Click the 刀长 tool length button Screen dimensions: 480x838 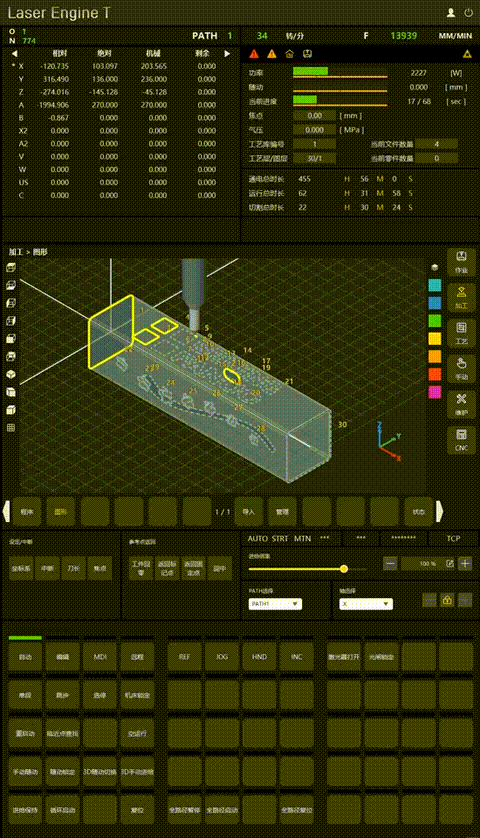[x=73, y=569]
